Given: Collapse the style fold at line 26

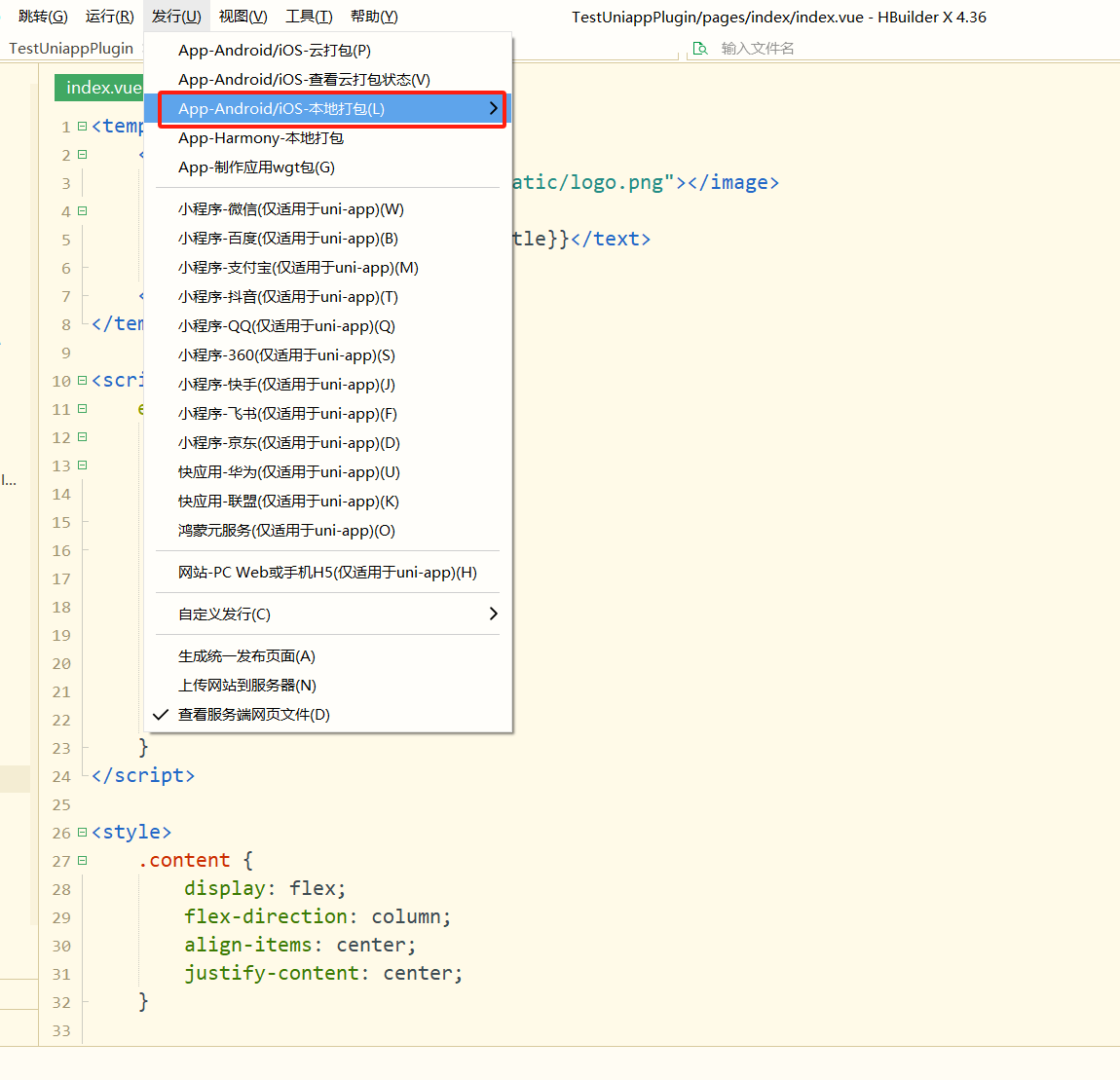Looking at the screenshot, I should (82, 832).
